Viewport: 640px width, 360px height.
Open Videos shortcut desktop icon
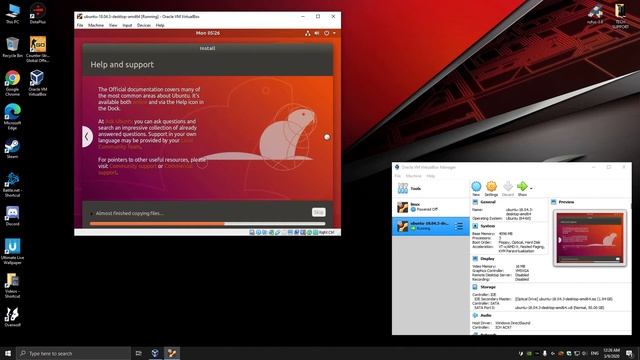point(12,285)
